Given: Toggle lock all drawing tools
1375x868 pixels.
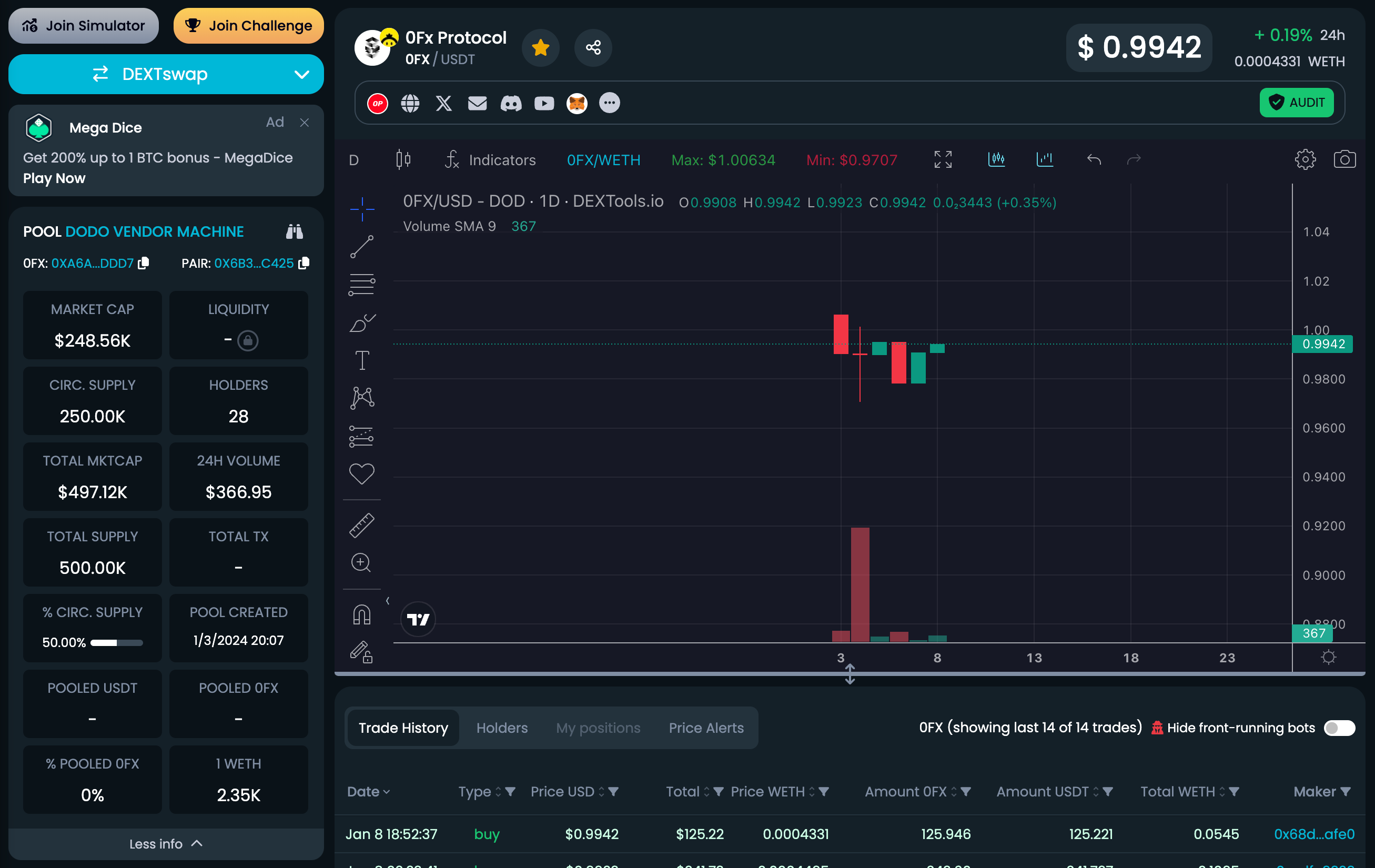Looking at the screenshot, I should point(361,652).
